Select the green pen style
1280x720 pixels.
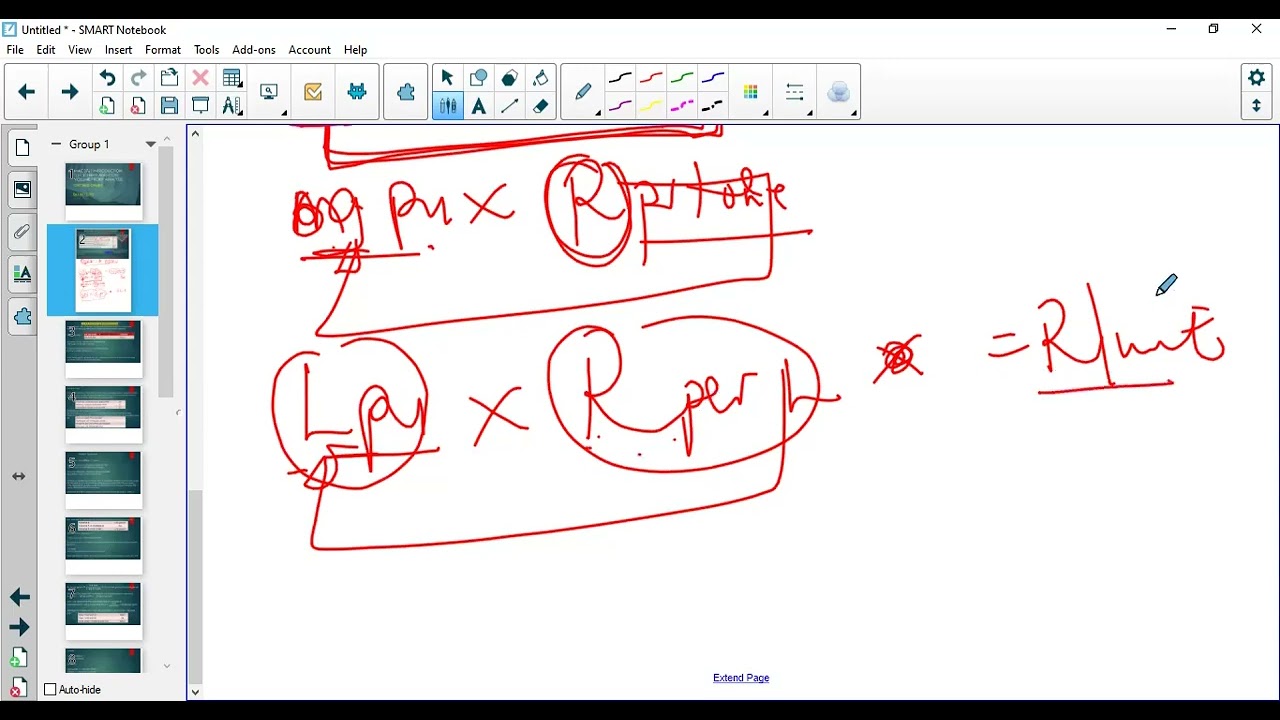pyautogui.click(x=682, y=78)
